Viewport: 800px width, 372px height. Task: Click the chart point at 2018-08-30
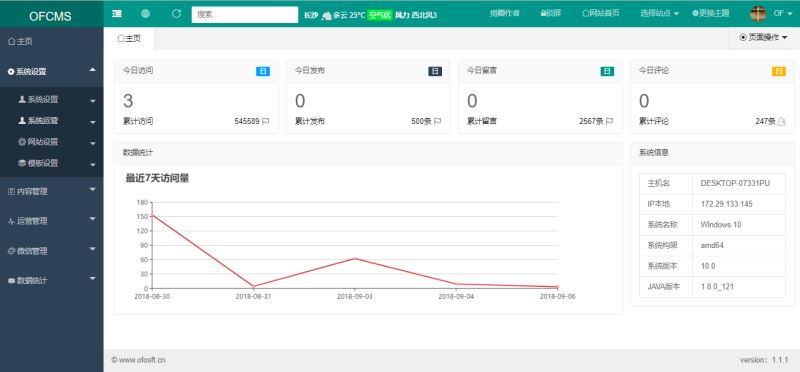(x=152, y=215)
